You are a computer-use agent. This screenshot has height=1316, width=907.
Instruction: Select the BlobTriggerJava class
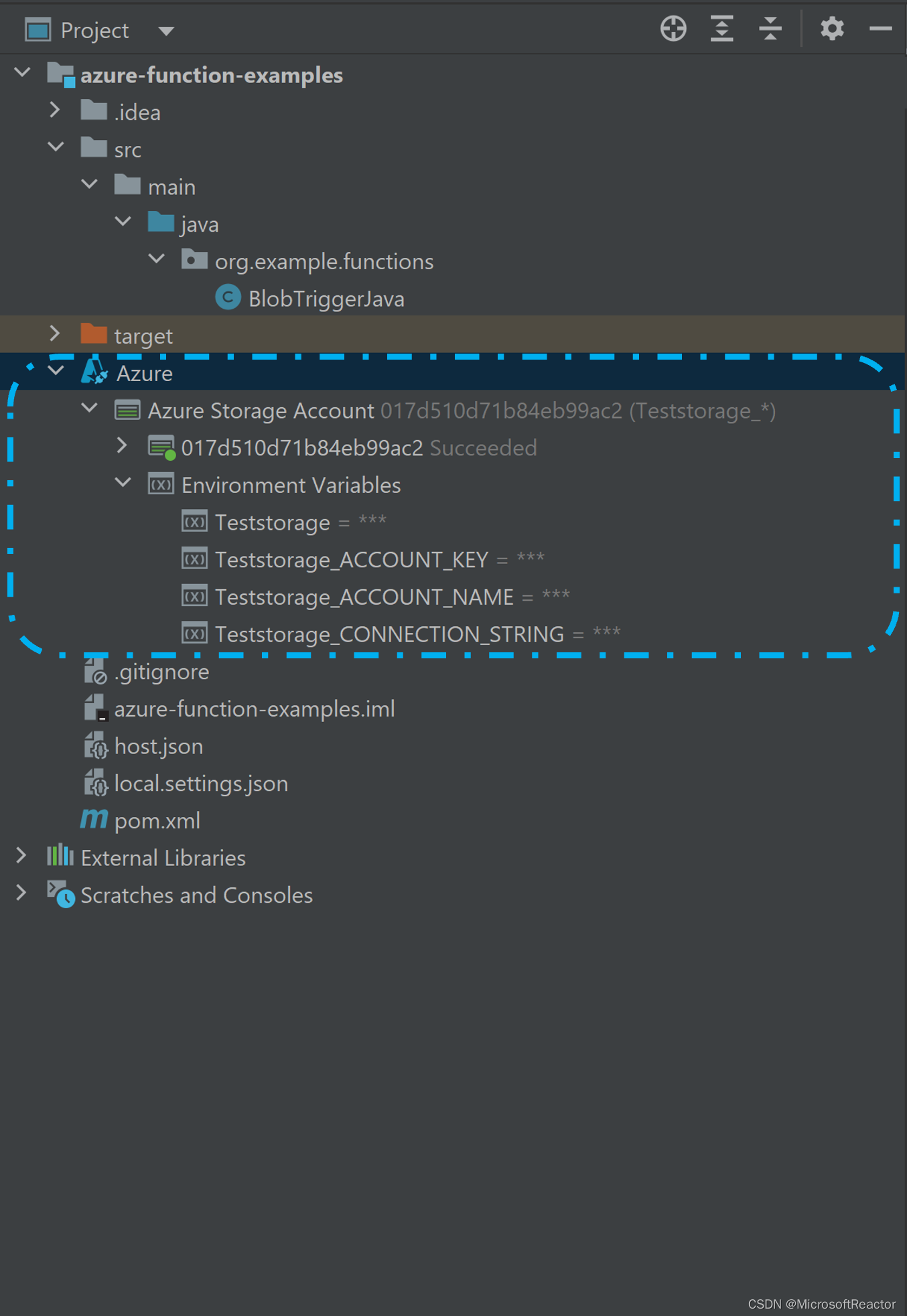point(326,299)
